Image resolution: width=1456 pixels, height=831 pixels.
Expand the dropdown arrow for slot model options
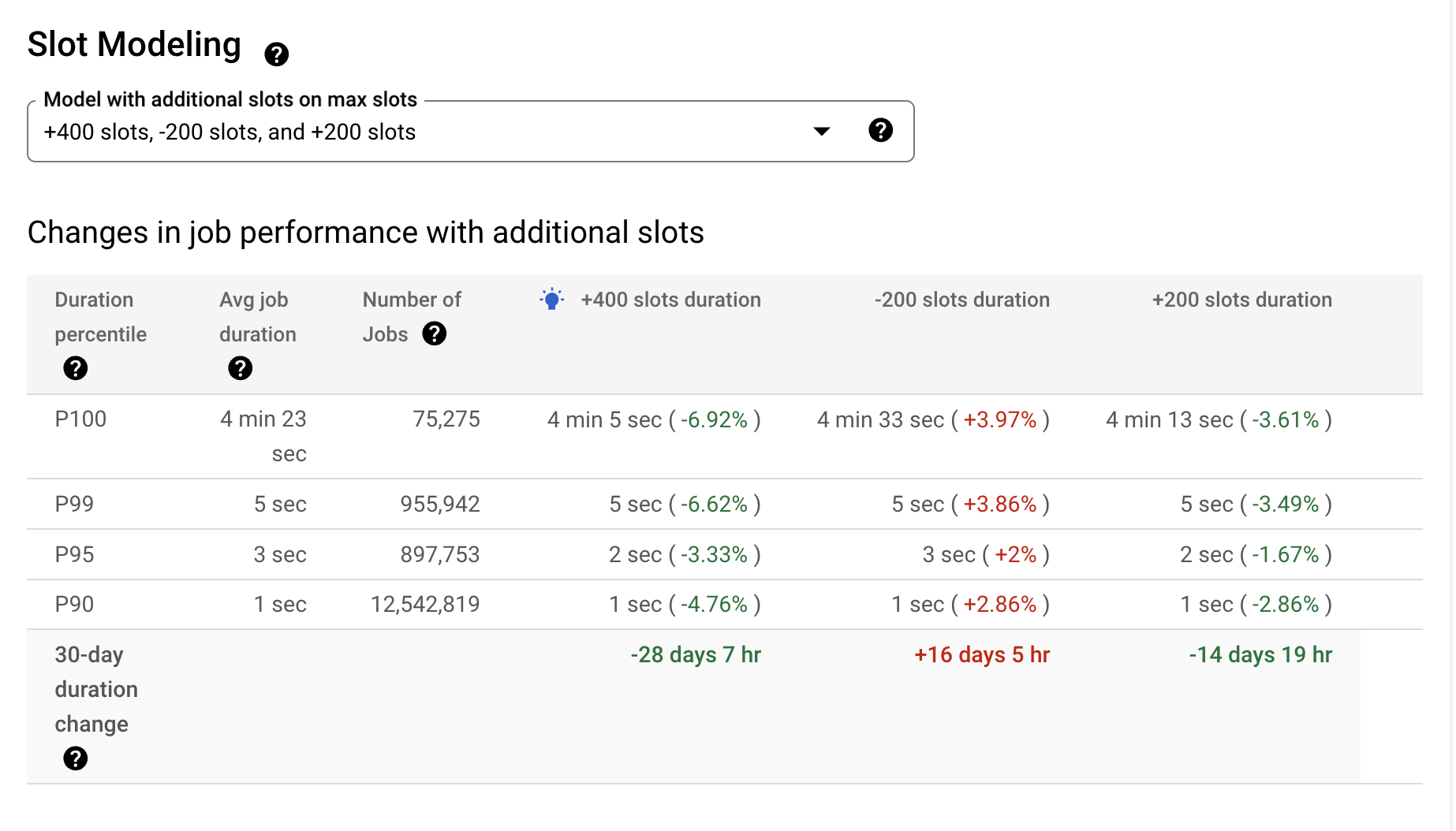[821, 131]
